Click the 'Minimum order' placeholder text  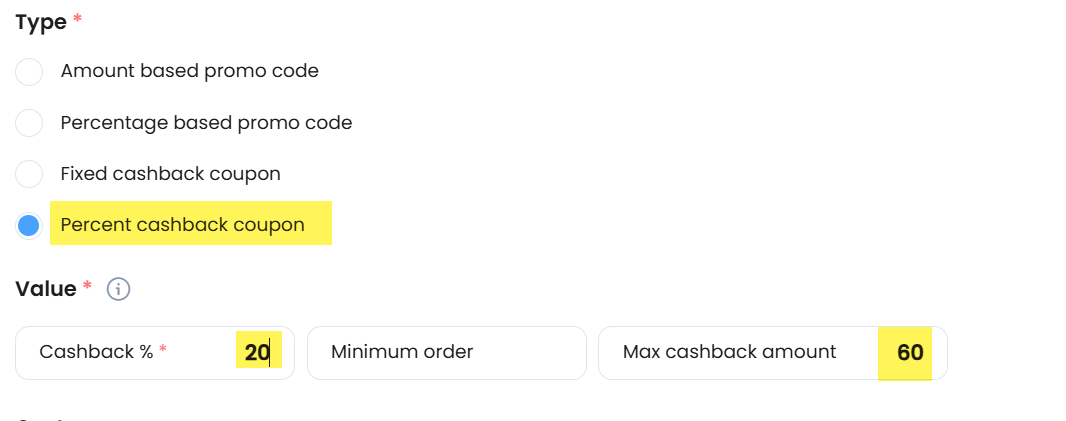click(402, 352)
